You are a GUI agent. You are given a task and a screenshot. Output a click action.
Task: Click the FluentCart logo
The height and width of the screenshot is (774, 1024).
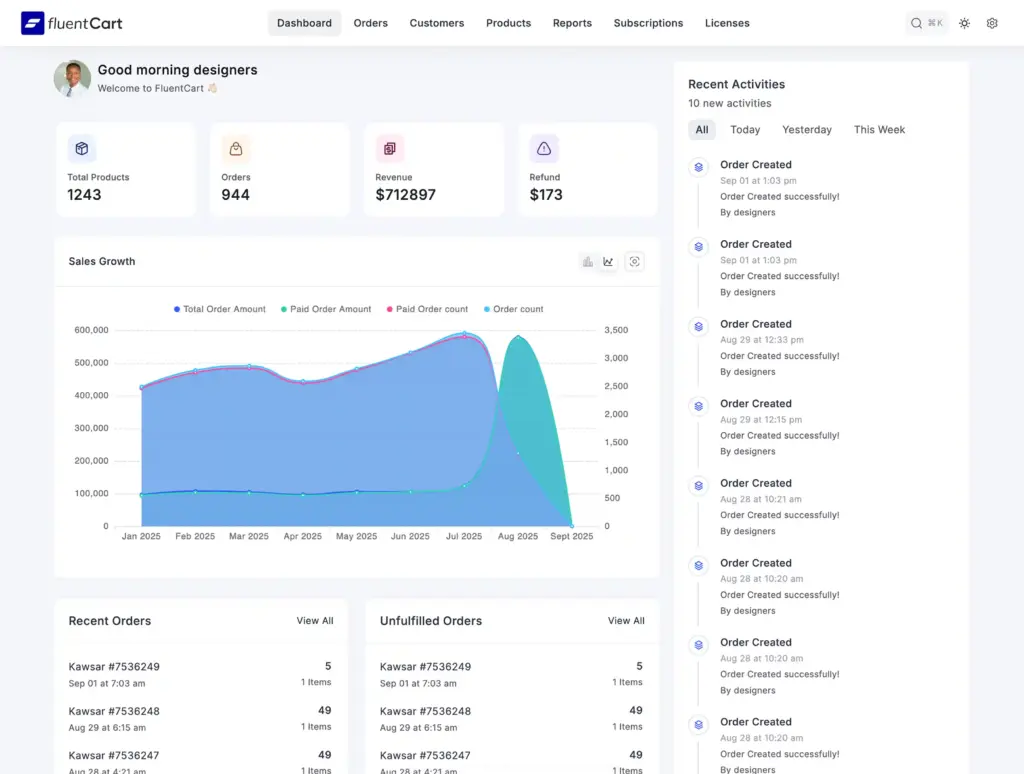point(71,23)
